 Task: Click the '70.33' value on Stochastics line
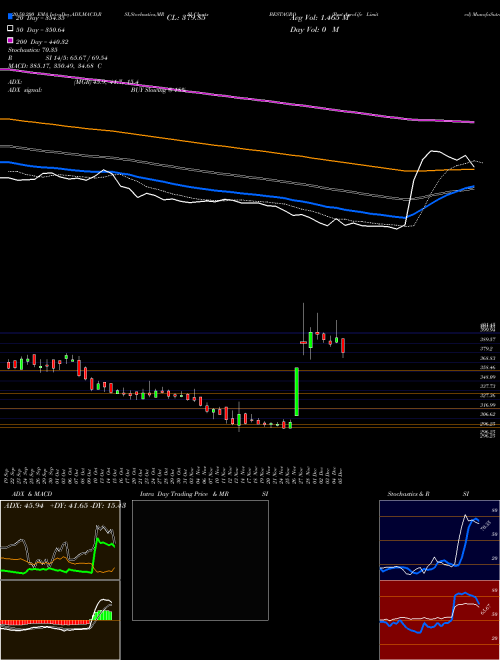pos(486,526)
